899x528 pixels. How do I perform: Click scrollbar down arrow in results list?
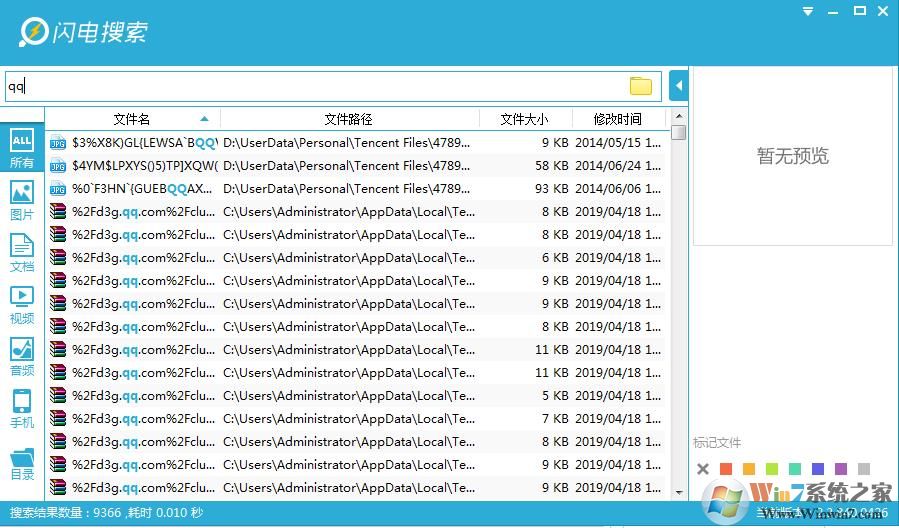pos(679,492)
